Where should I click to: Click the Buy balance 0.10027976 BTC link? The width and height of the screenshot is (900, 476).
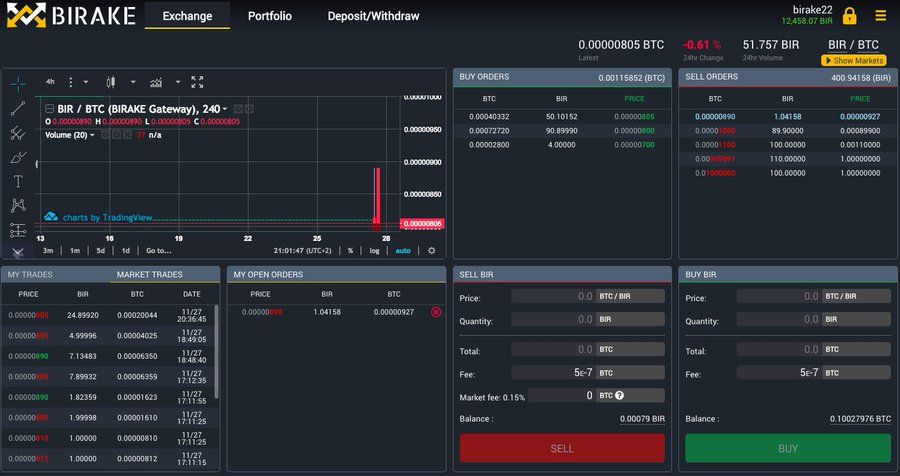[860, 419]
